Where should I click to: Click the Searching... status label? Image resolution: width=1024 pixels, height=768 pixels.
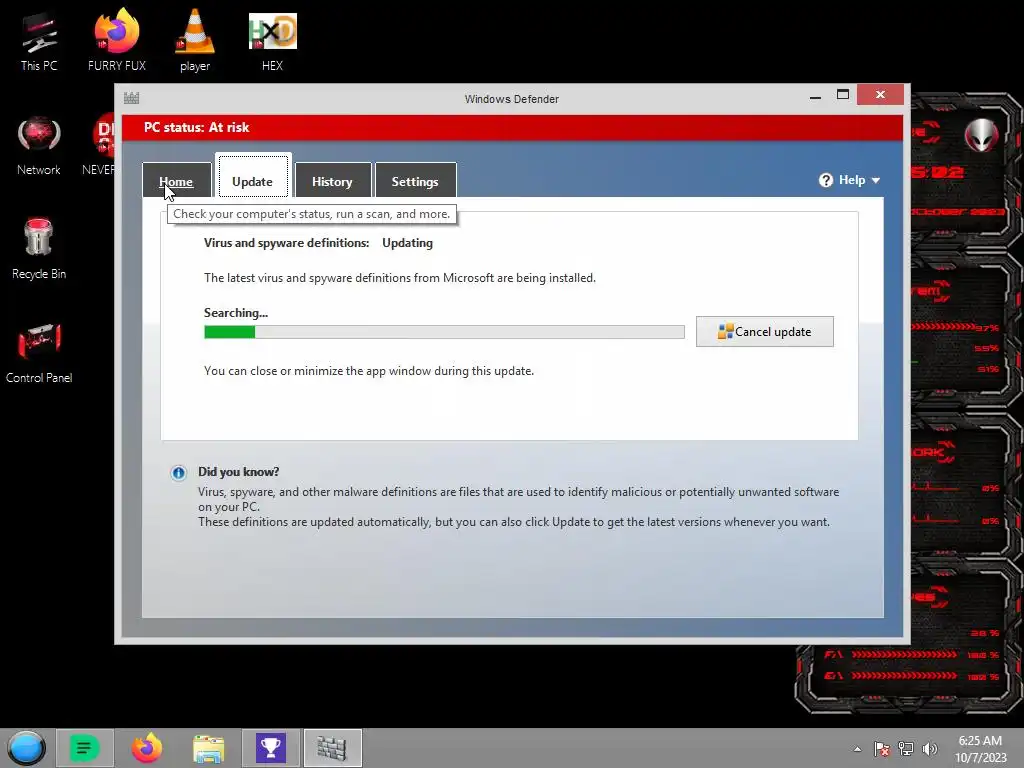236,313
